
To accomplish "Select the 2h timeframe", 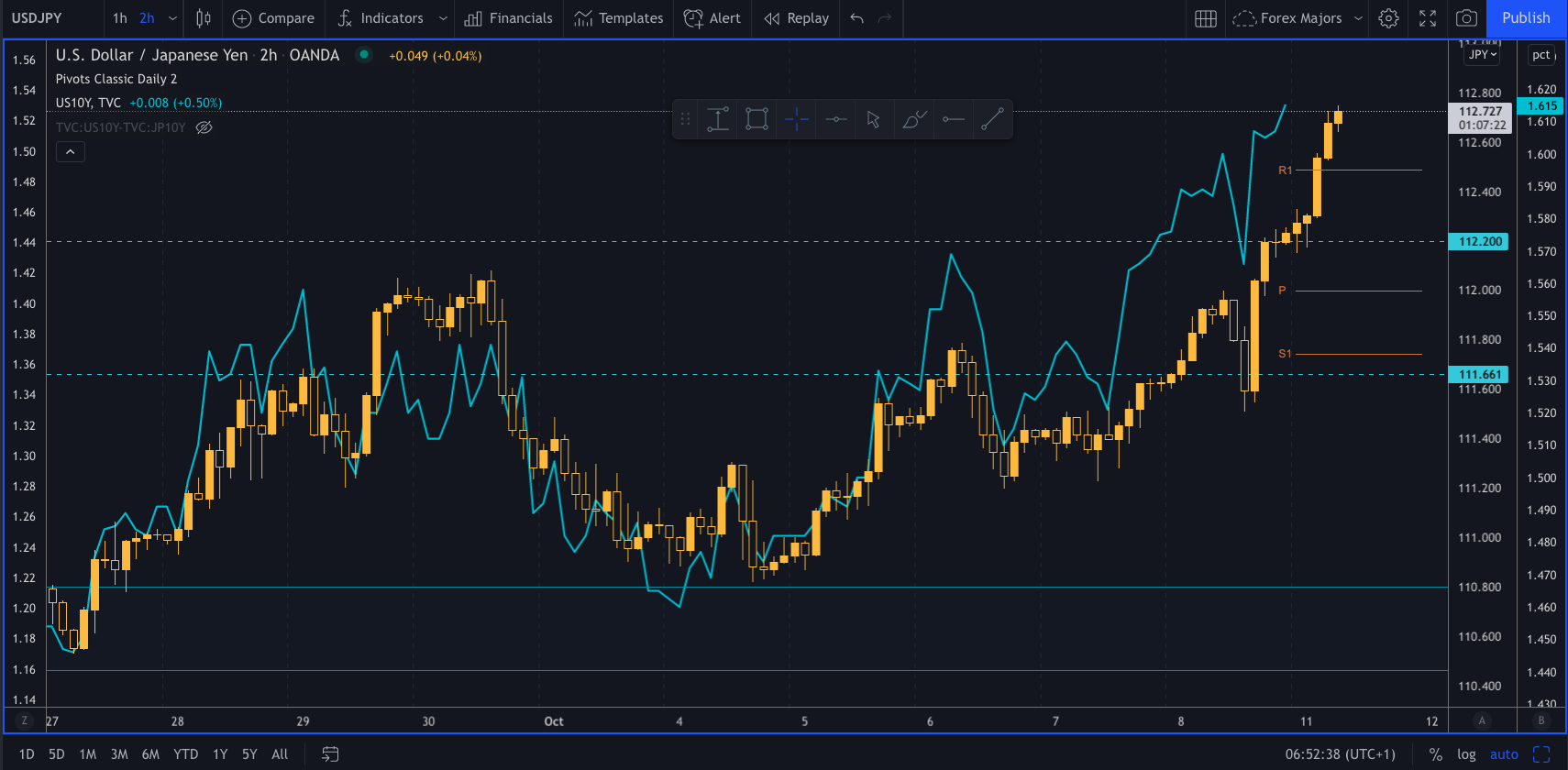I will (147, 18).
